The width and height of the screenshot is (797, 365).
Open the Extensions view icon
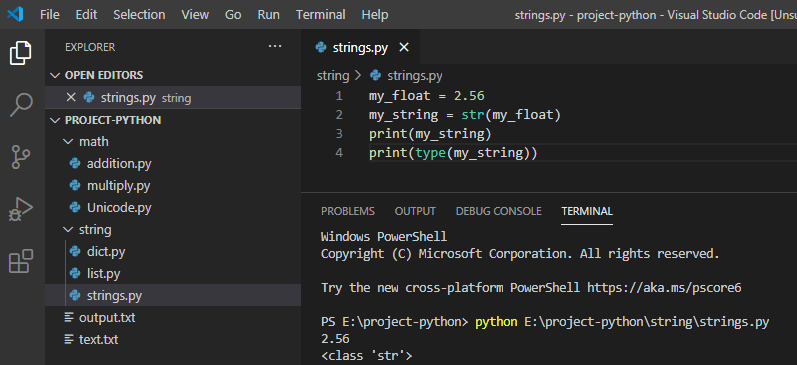point(21,261)
